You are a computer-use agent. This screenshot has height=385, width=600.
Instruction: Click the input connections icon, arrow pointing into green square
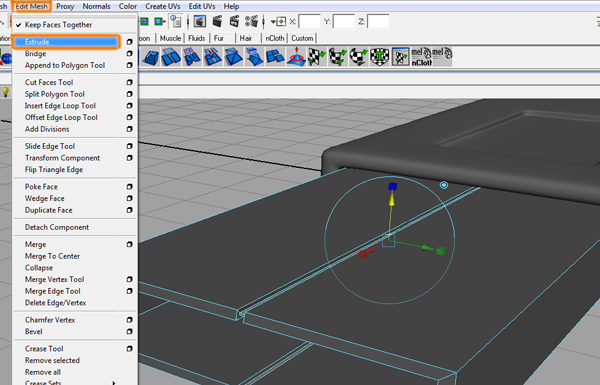[x=144, y=22]
